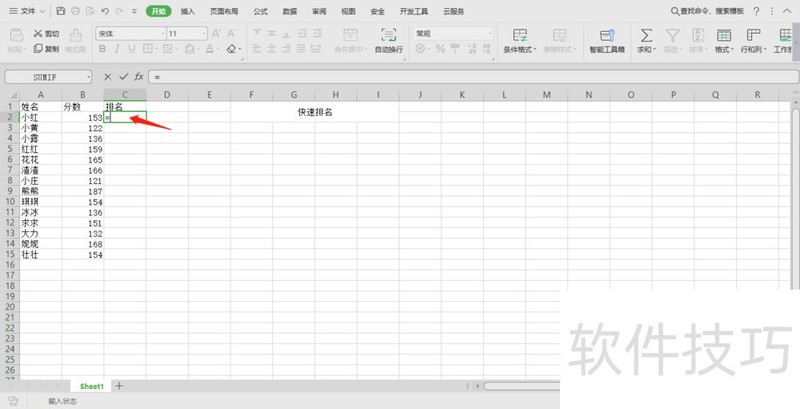Click the decrease font size icon
Screen dimensions: 800x409
point(231,34)
